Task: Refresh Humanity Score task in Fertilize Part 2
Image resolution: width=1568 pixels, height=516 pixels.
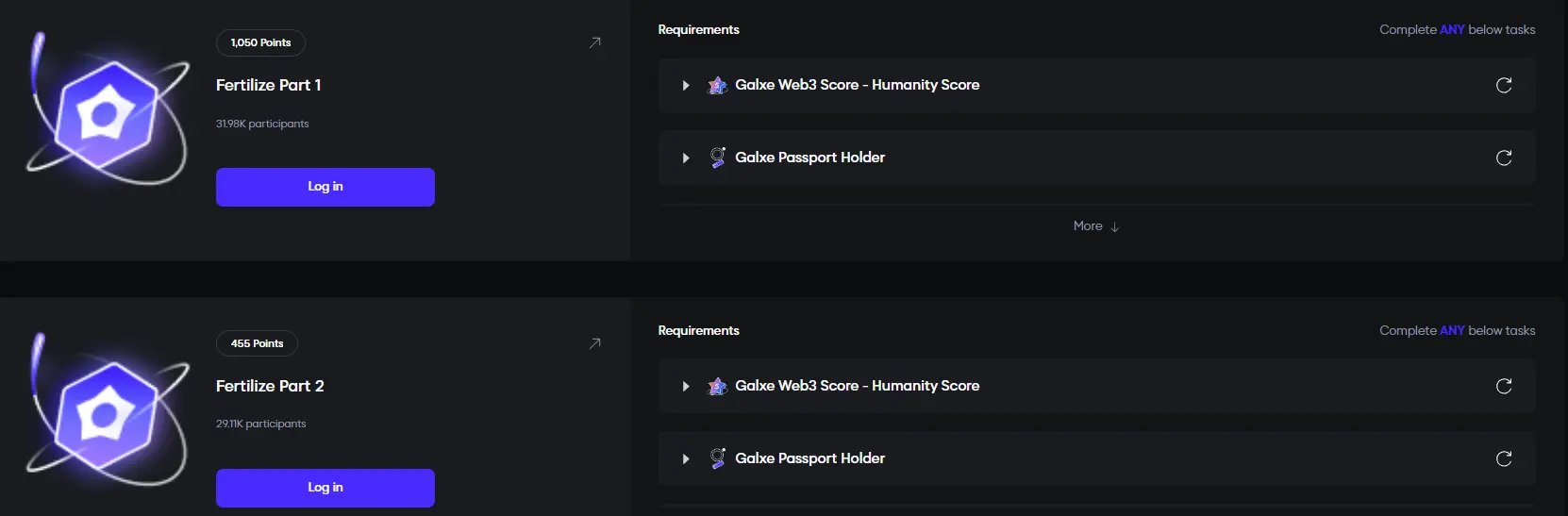Action: [x=1504, y=386]
